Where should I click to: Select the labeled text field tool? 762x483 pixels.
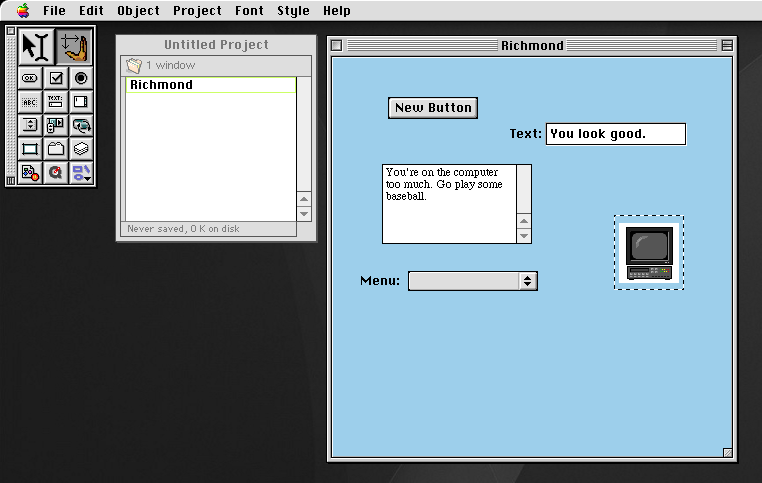(56, 101)
